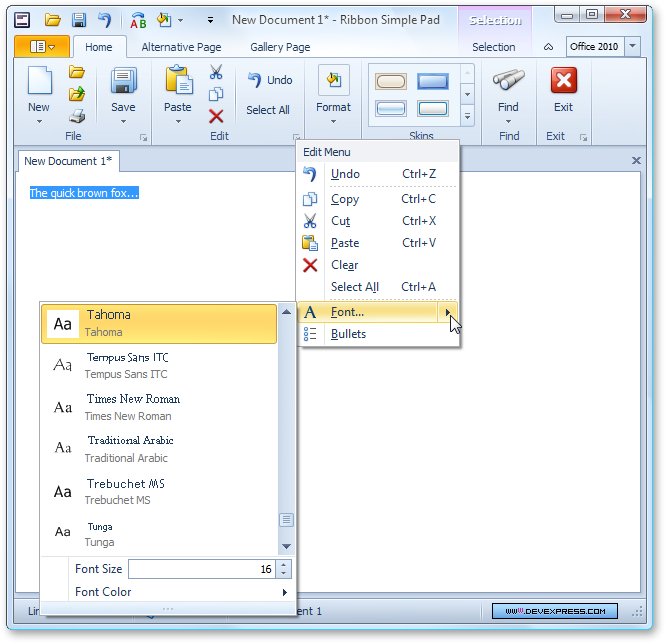
Task: Select the solid blue skin thumbnail
Action: point(432,82)
